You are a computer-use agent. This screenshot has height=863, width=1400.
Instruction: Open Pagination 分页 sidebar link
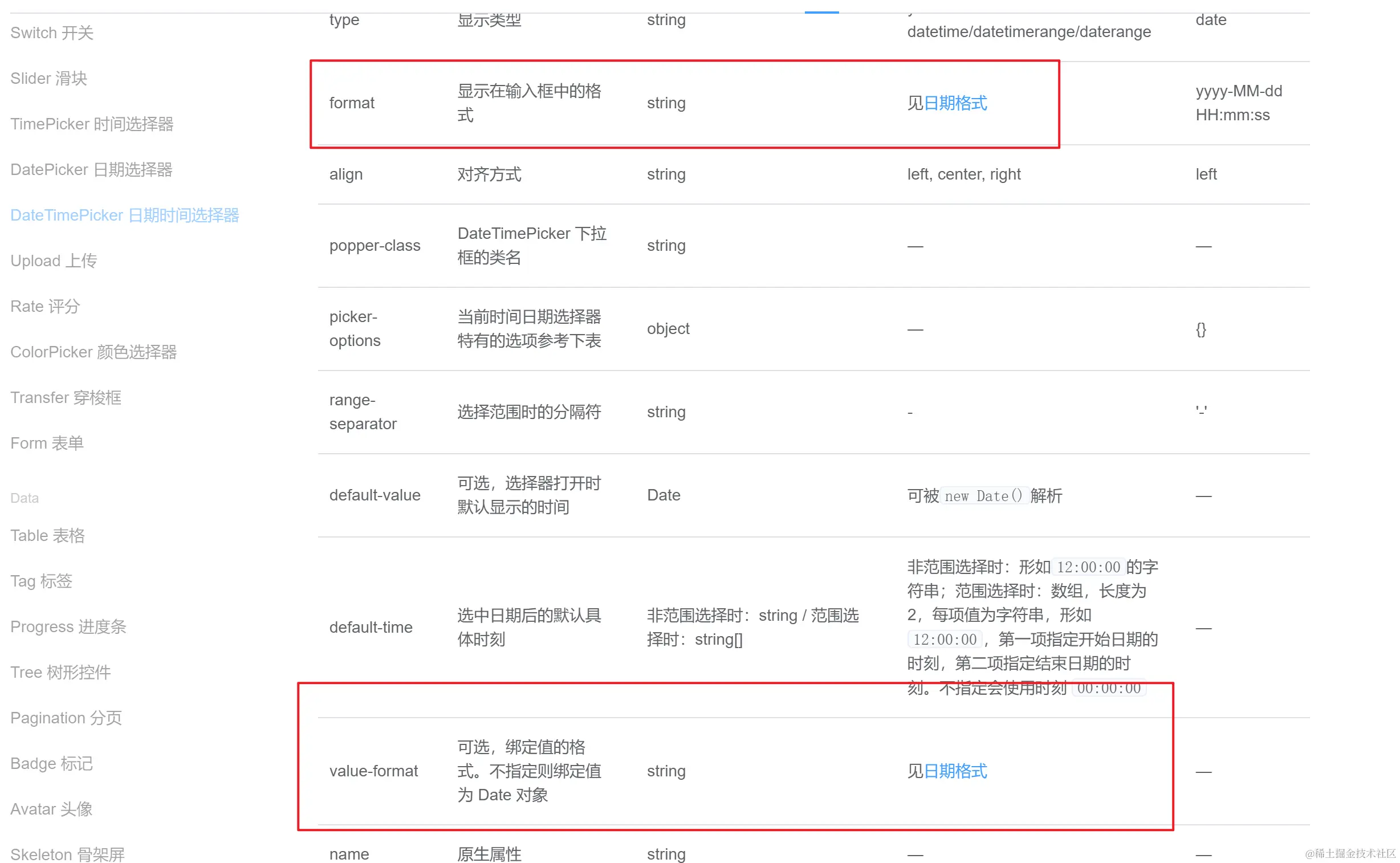pos(66,719)
